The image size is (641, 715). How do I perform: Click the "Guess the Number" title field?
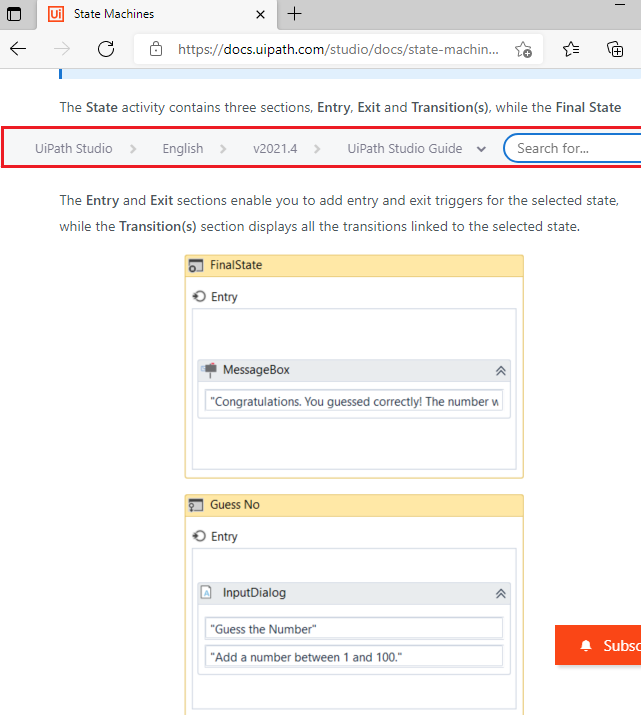click(354, 628)
